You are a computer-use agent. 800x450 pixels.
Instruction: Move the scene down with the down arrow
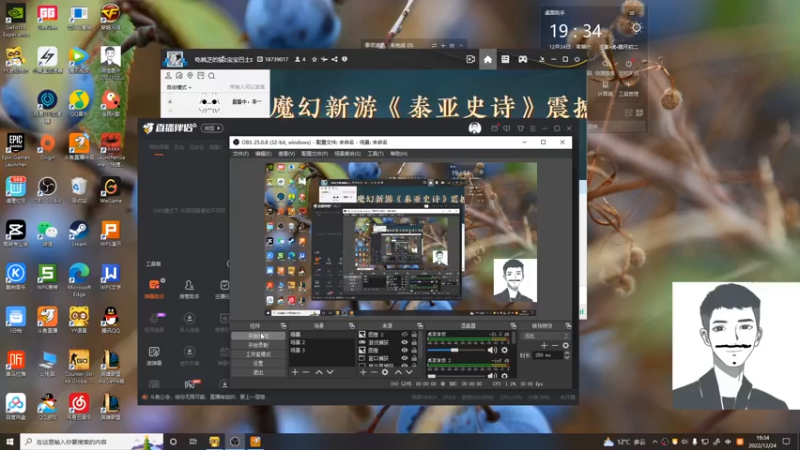pos(330,372)
